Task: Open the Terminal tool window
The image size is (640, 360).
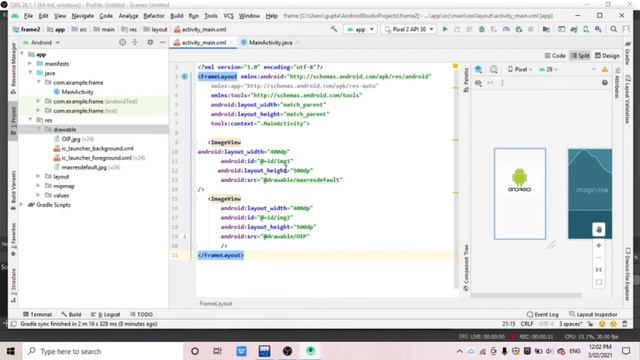Action: [x=38, y=314]
